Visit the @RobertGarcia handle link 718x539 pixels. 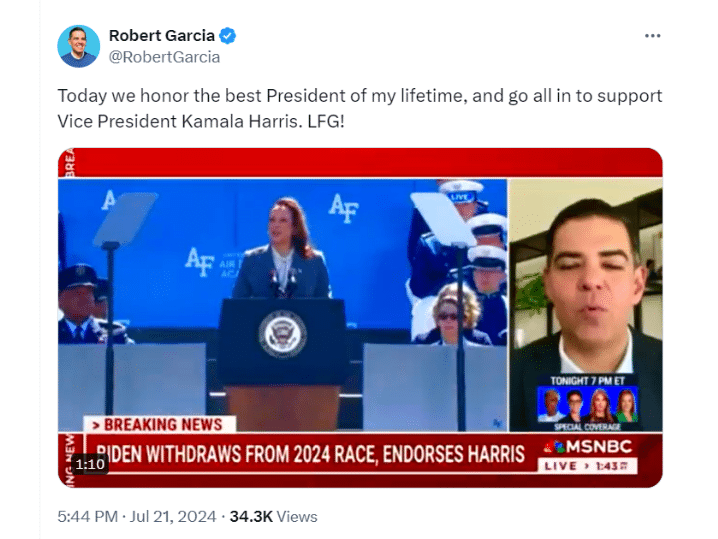(164, 57)
